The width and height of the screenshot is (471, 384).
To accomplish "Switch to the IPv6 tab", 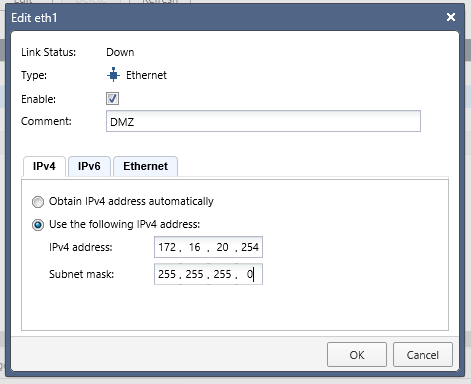I will [x=89, y=166].
